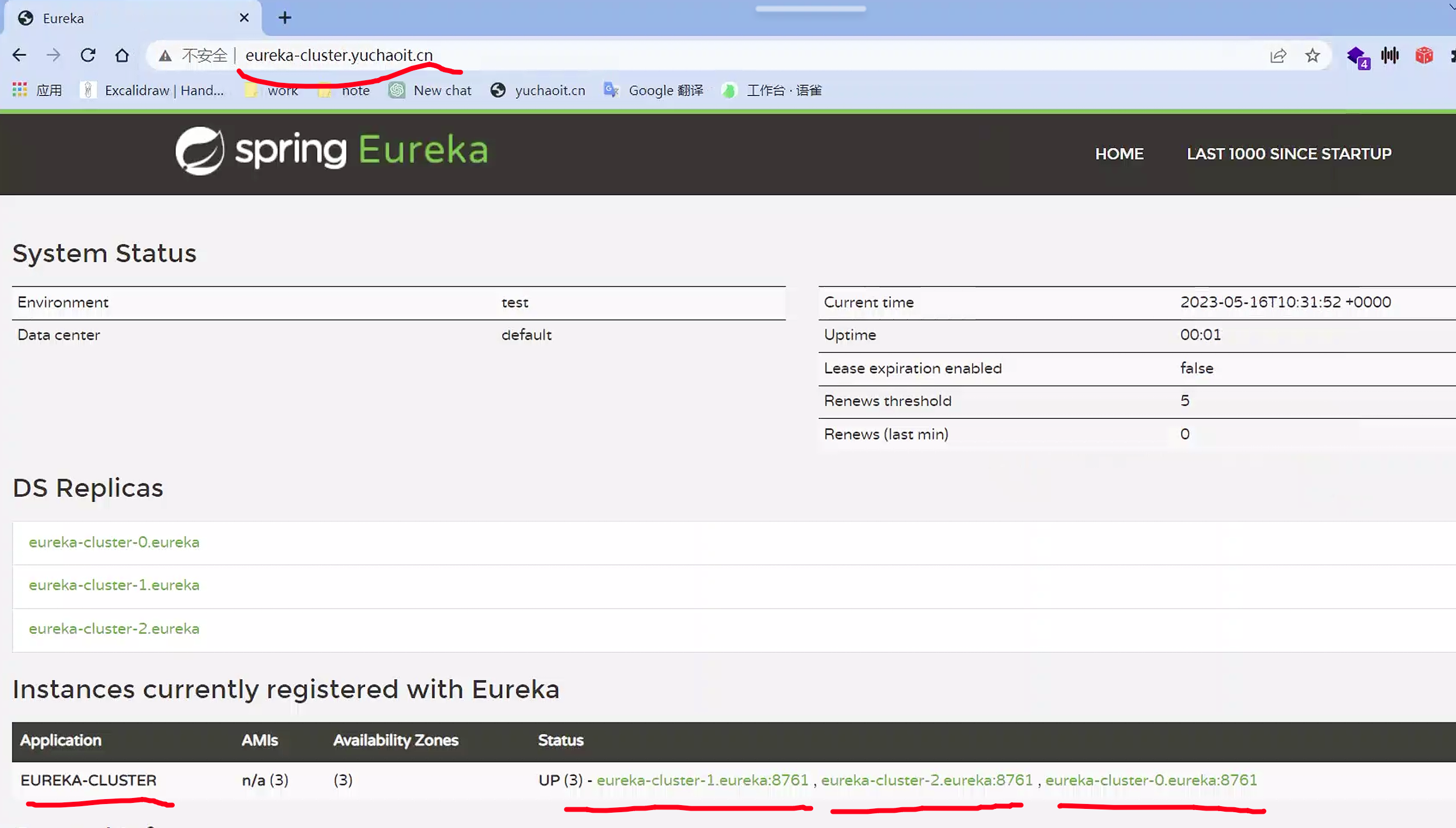Click the share page icon

(1278, 55)
